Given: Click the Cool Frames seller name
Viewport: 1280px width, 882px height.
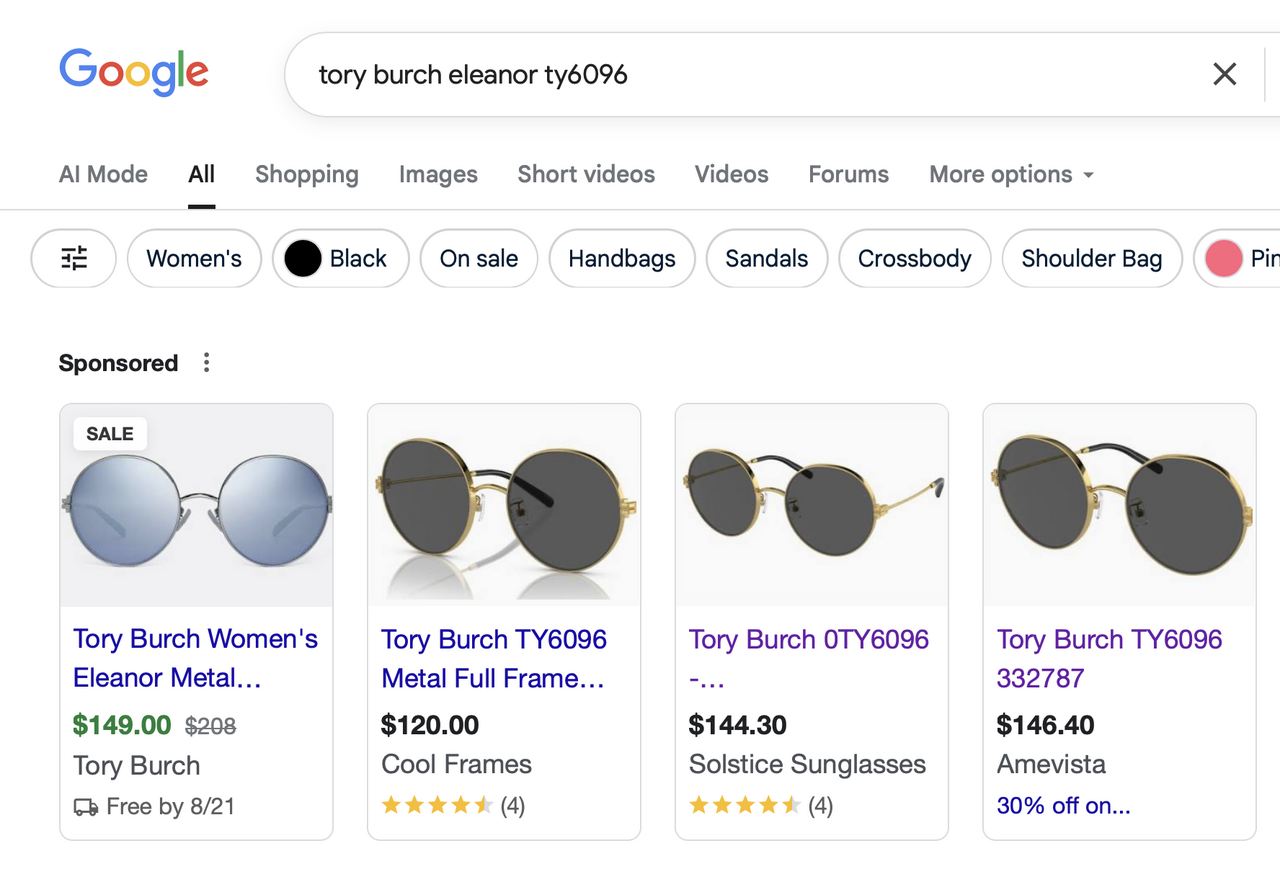Looking at the screenshot, I should [456, 765].
